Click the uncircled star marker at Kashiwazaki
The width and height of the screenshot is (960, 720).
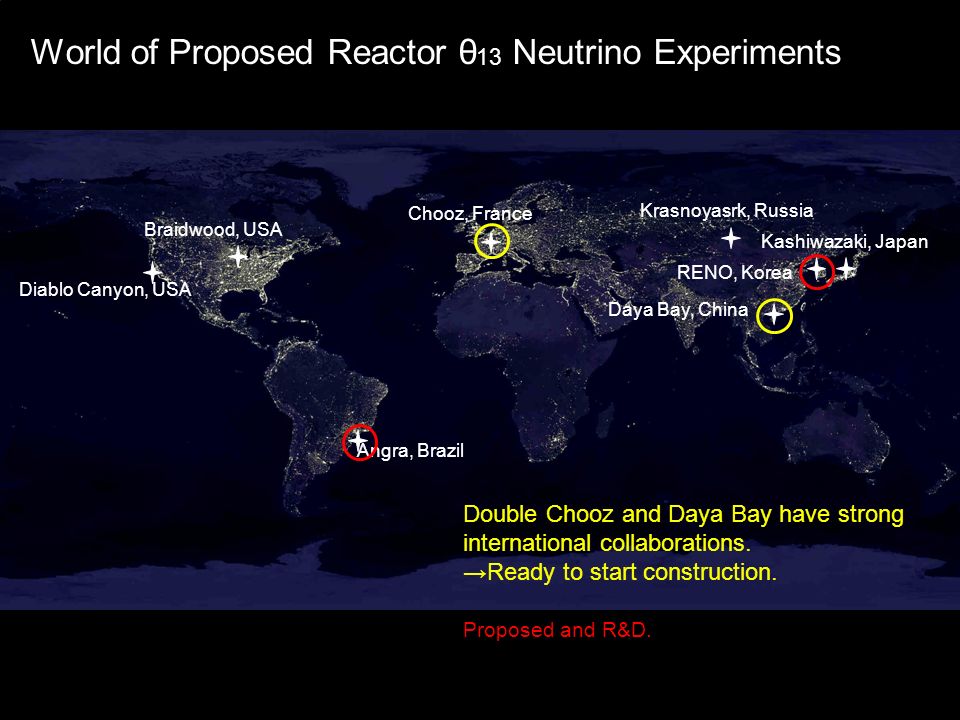tap(846, 268)
